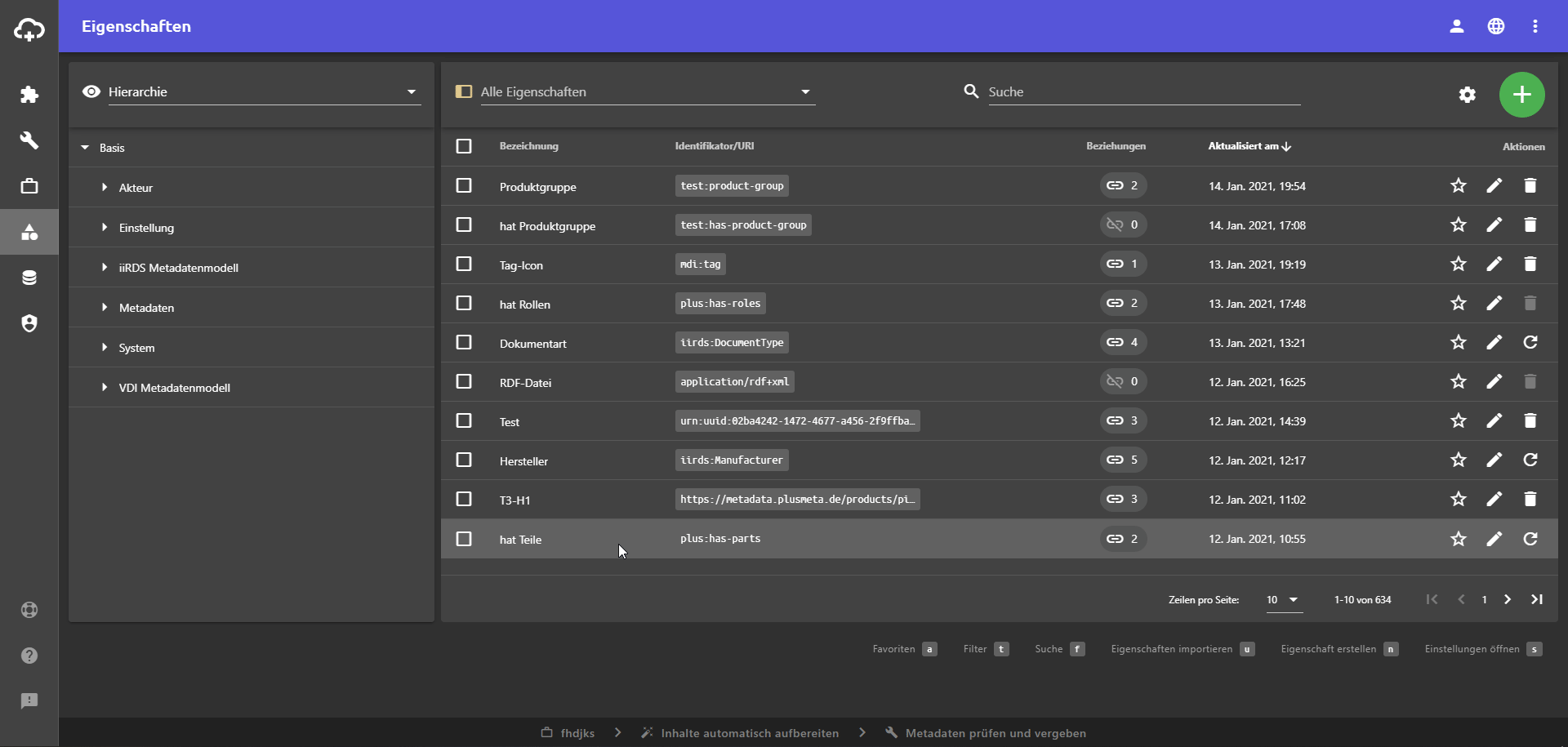Open the wrench tools sidebar icon

pos(29,140)
